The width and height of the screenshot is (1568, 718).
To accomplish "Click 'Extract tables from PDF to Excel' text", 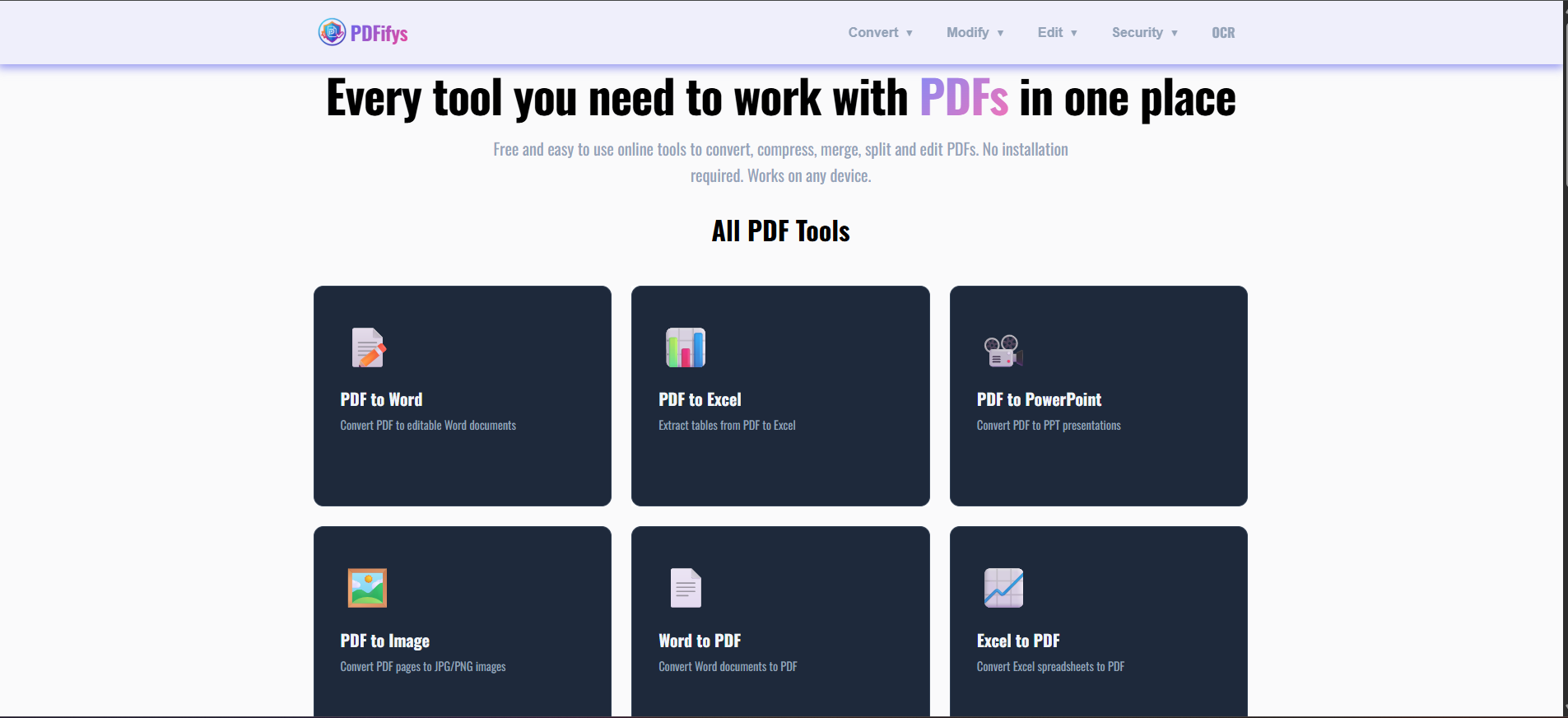I will coord(727,426).
